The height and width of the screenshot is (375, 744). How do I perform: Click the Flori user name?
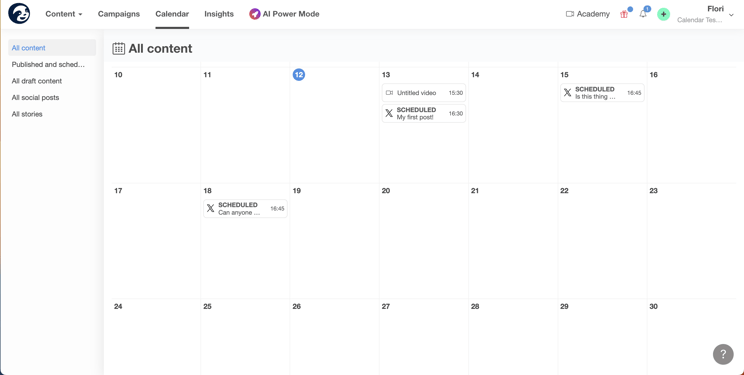tap(715, 9)
